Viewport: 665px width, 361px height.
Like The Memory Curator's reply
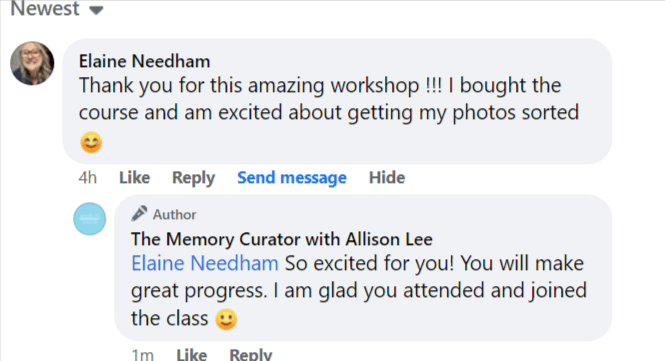tap(192, 355)
